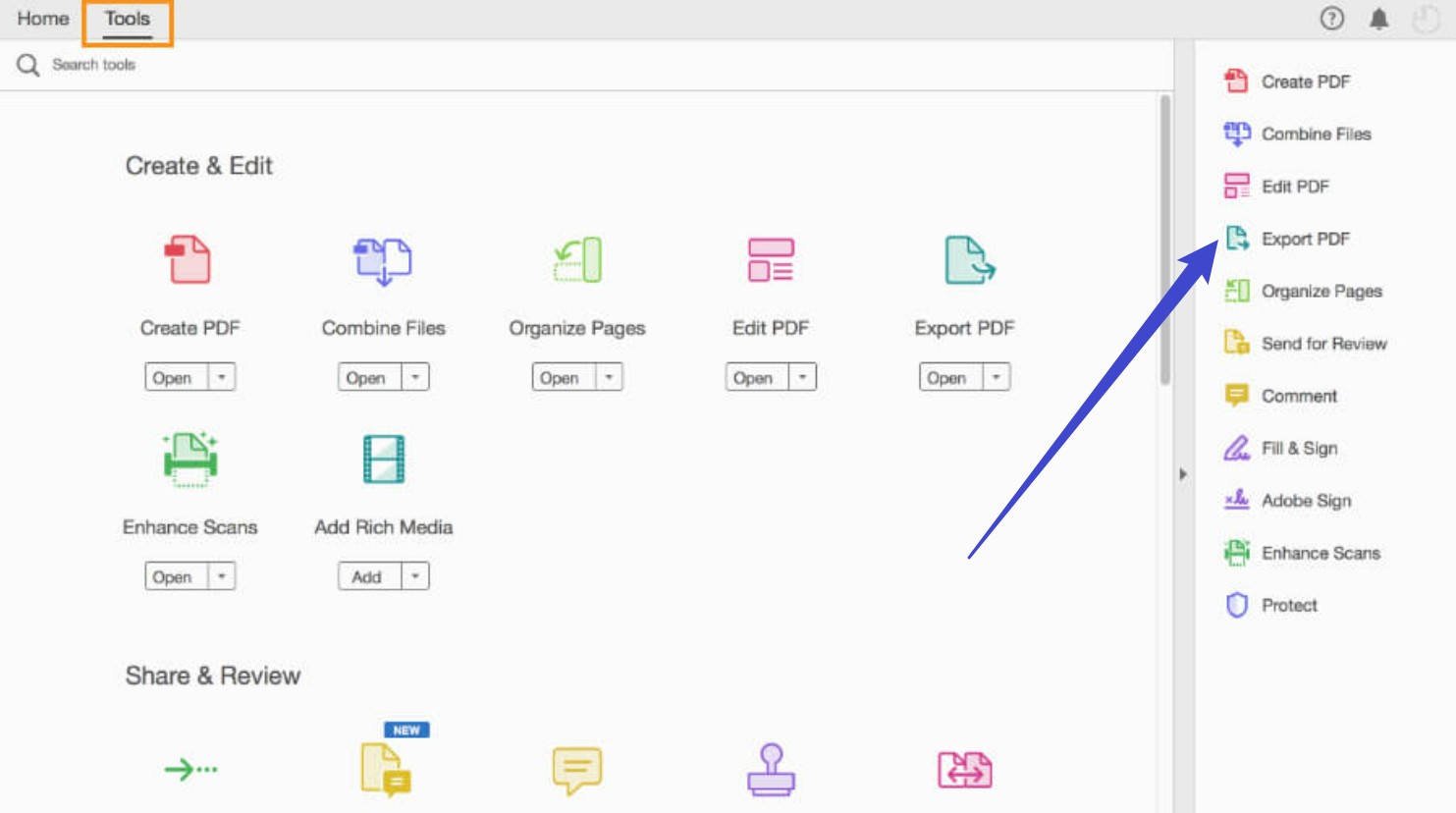Expand the Open dropdown under Create PDF
The width and height of the screenshot is (1456, 813).
(x=221, y=376)
